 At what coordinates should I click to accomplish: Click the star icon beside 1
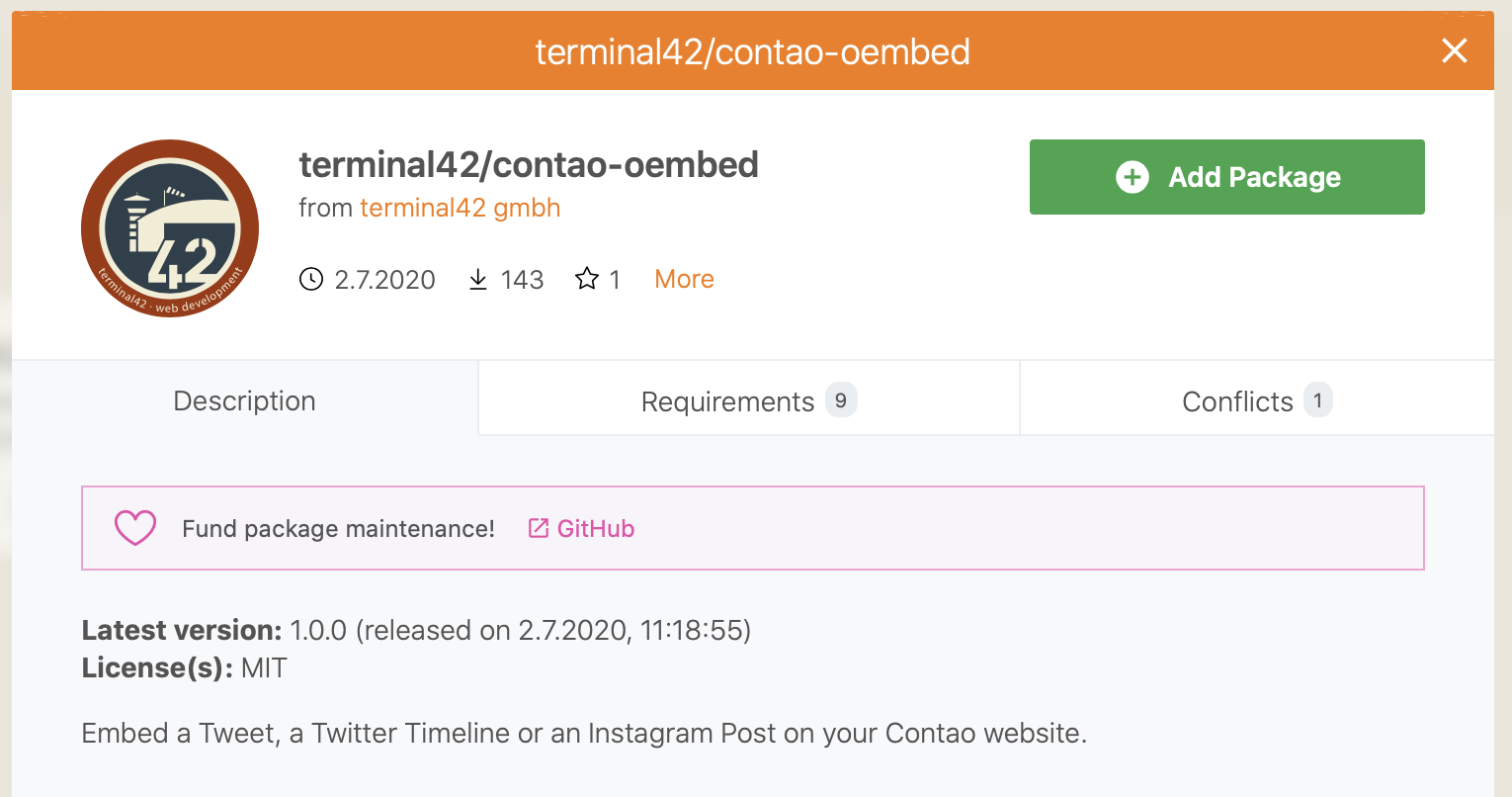[x=587, y=279]
